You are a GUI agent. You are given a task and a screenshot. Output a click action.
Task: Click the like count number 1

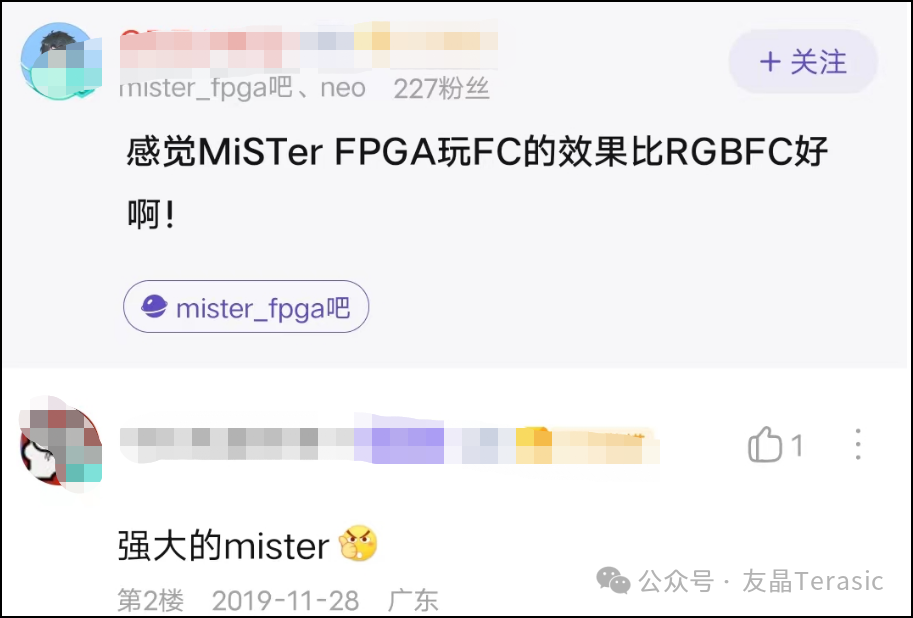pyautogui.click(x=797, y=446)
